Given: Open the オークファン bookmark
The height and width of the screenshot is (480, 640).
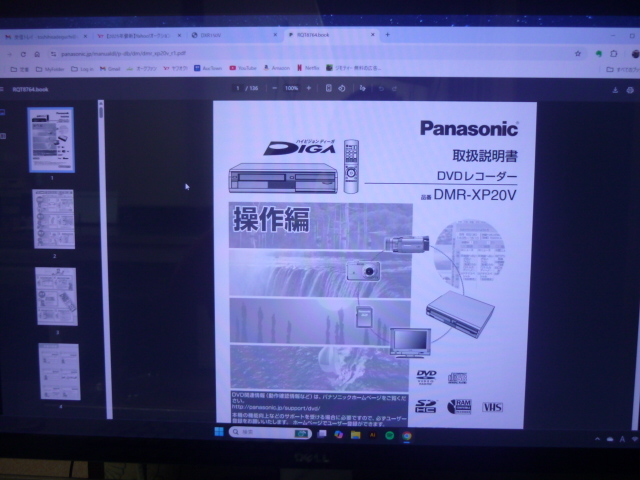Looking at the screenshot, I should pyautogui.click(x=142, y=69).
